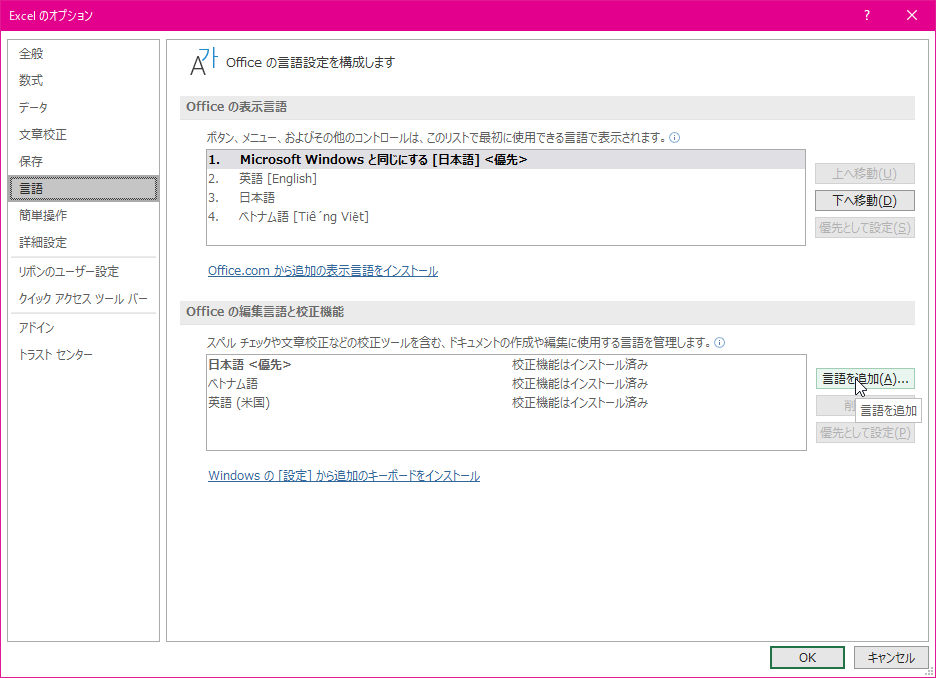Click the info icon beside display language description
Screen dimensions: 936x678
675,138
